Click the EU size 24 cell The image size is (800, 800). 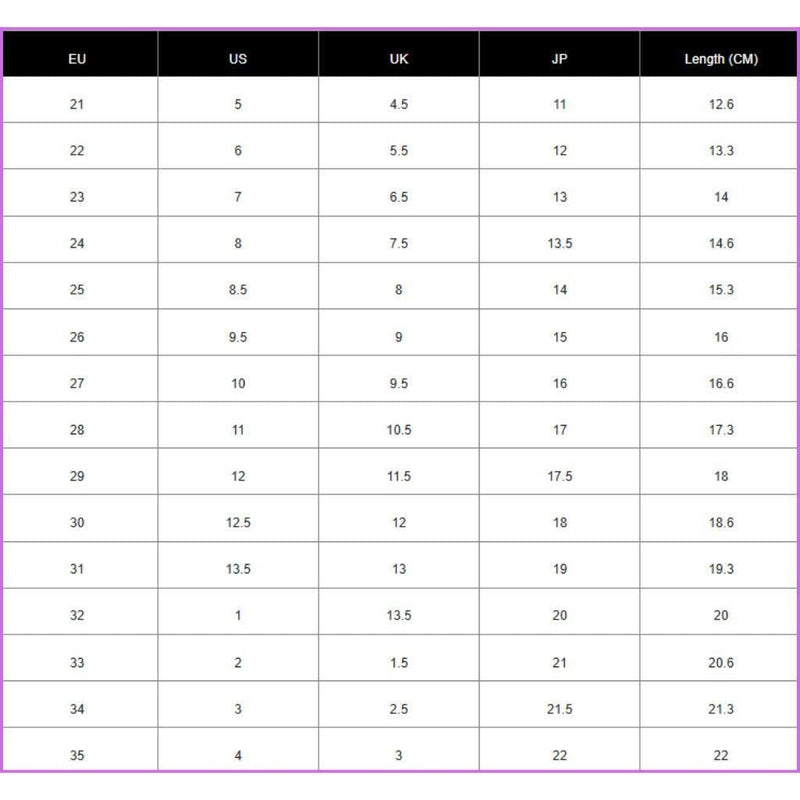[x=77, y=243]
